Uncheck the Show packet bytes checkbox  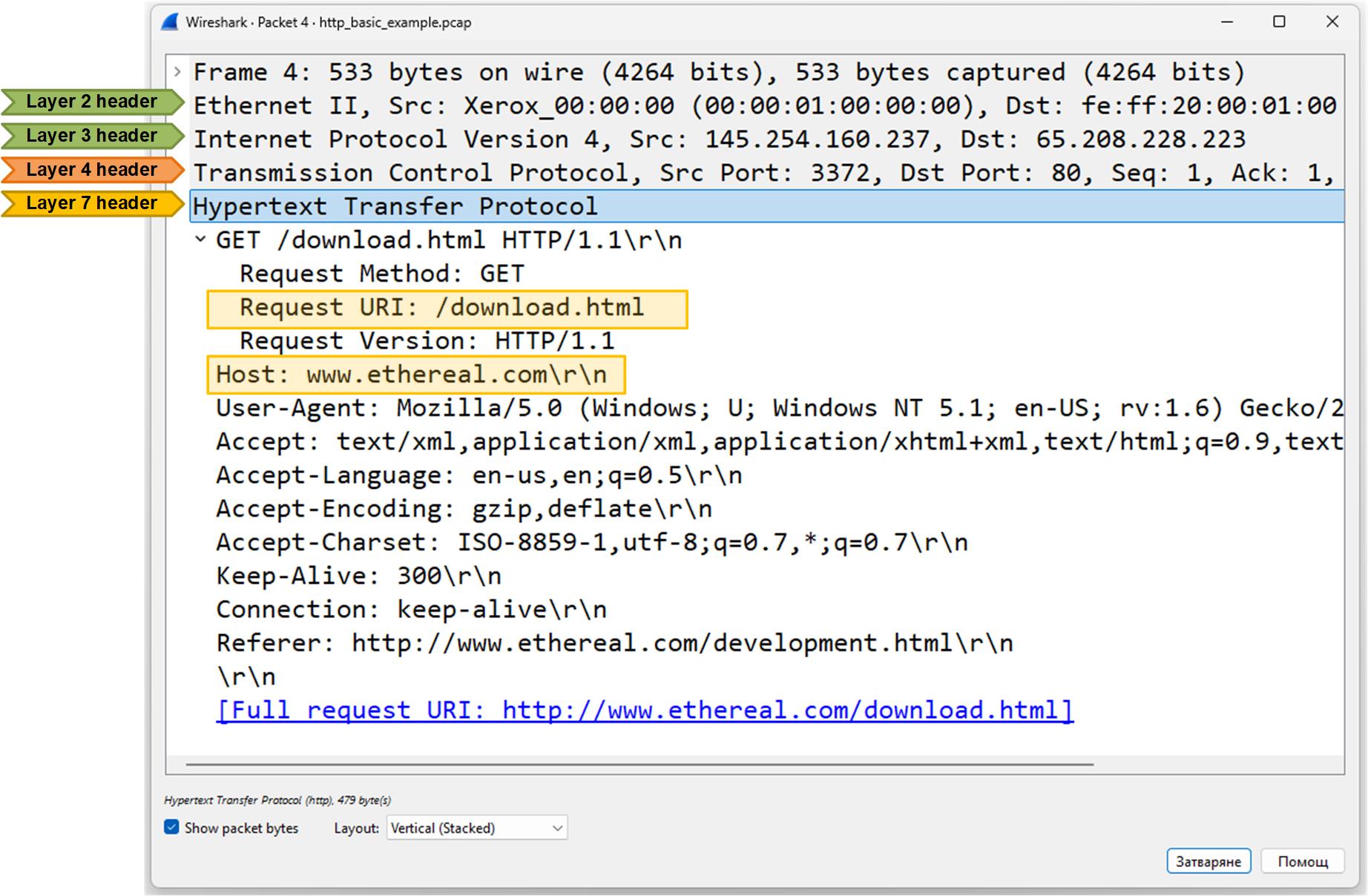pyautogui.click(x=171, y=828)
